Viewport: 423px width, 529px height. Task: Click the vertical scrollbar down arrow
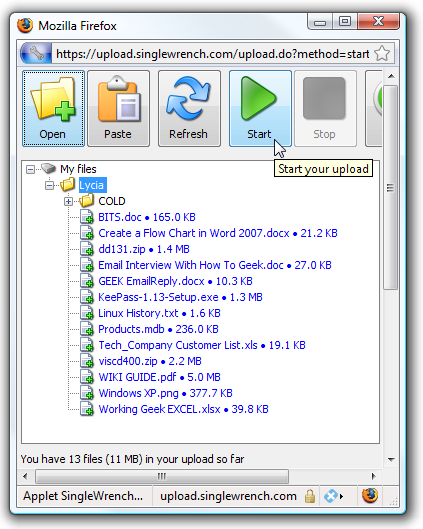[391, 459]
